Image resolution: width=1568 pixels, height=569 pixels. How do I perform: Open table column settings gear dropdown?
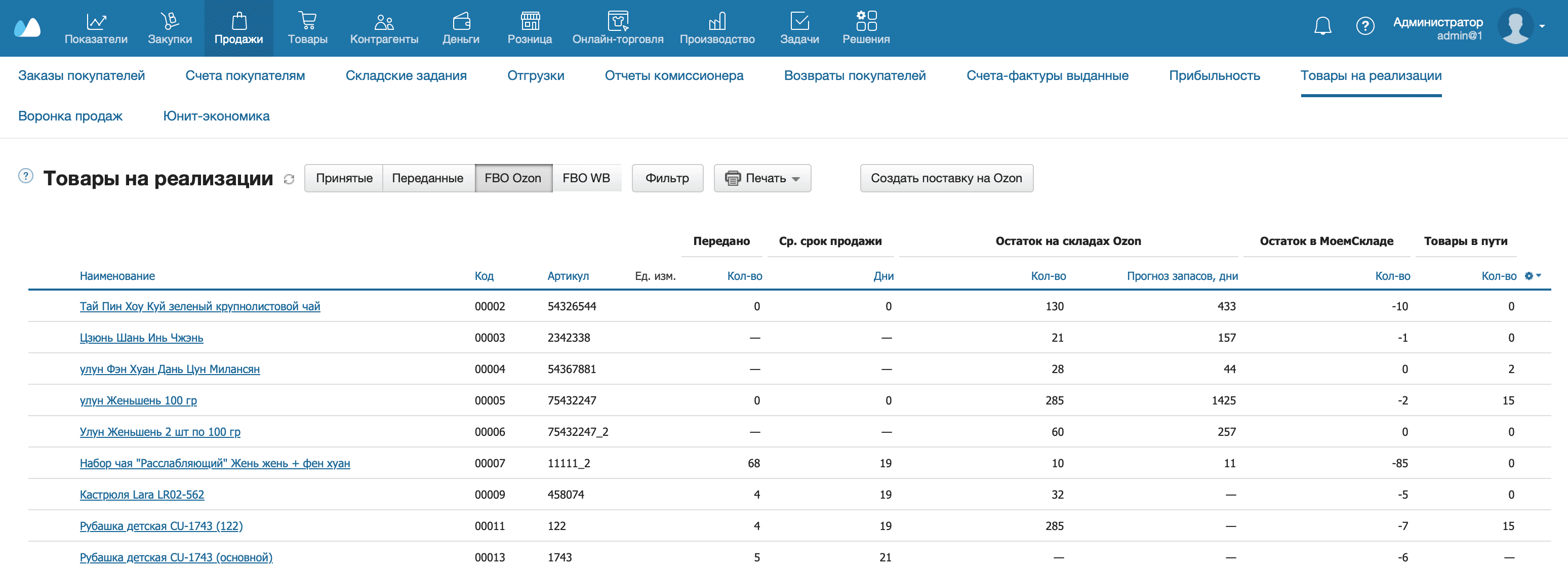tap(1532, 276)
